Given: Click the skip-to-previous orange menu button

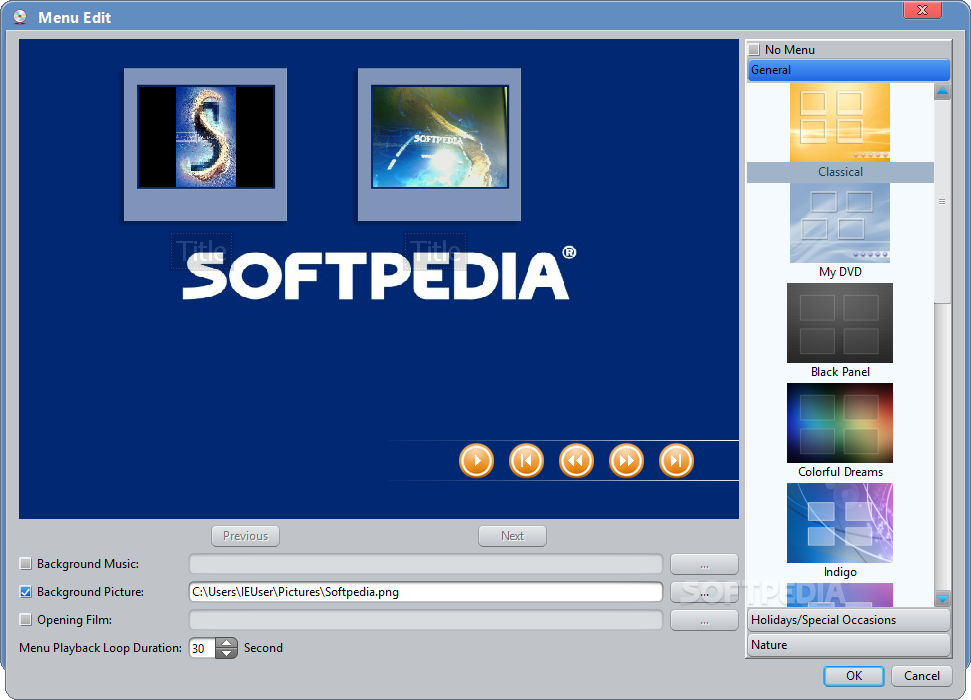Looking at the screenshot, I should (x=526, y=461).
